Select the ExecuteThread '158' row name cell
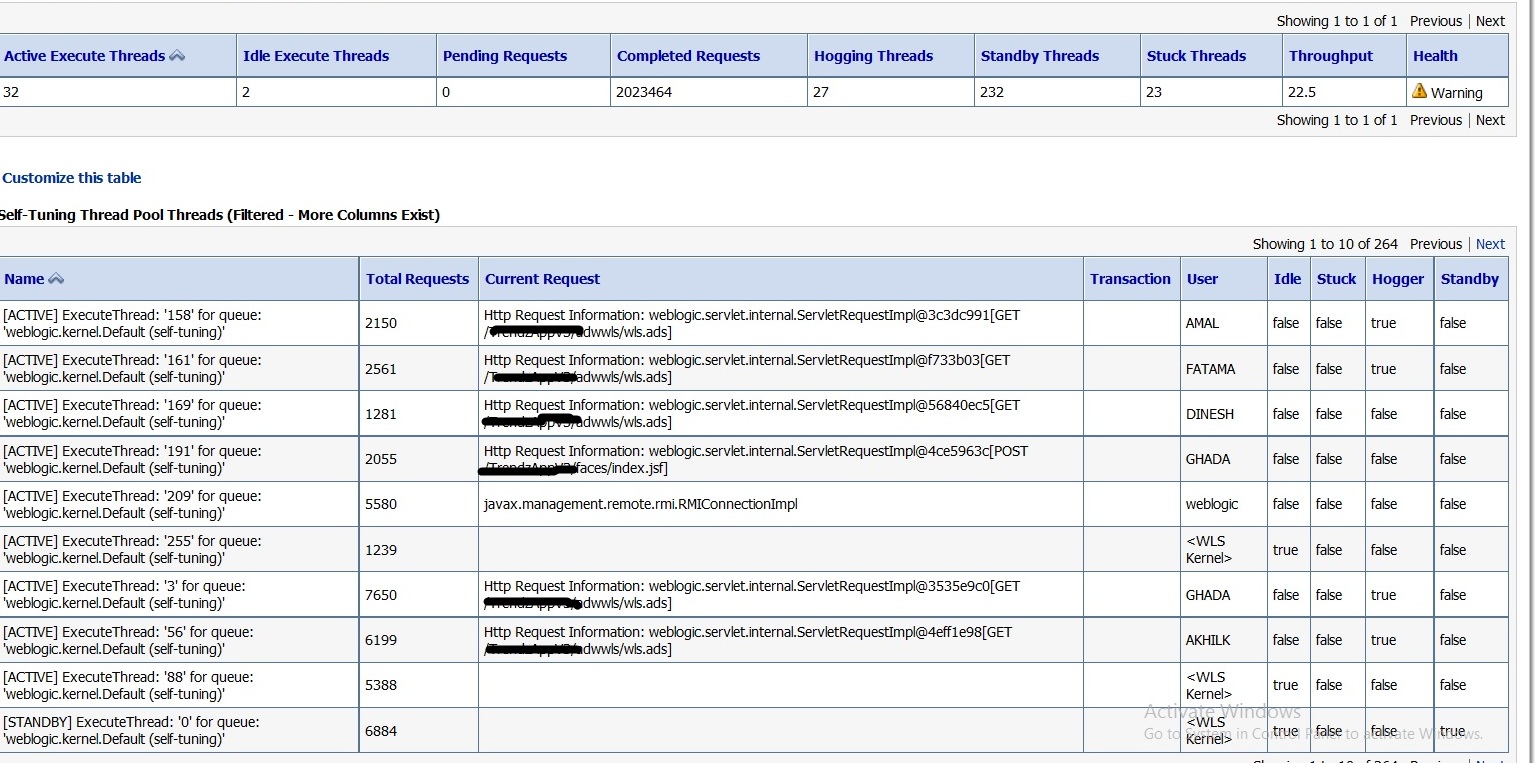 (x=133, y=323)
